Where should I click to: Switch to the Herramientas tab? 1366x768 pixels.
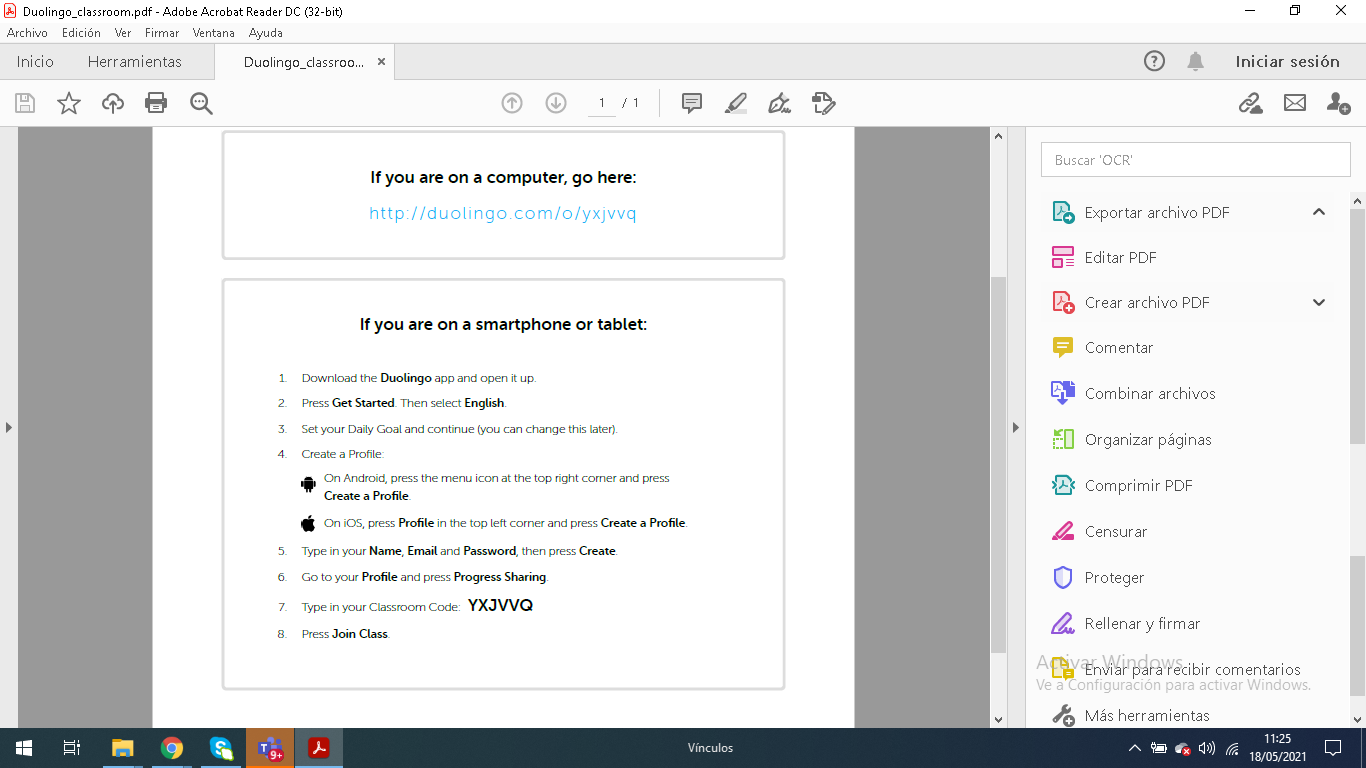pos(135,62)
